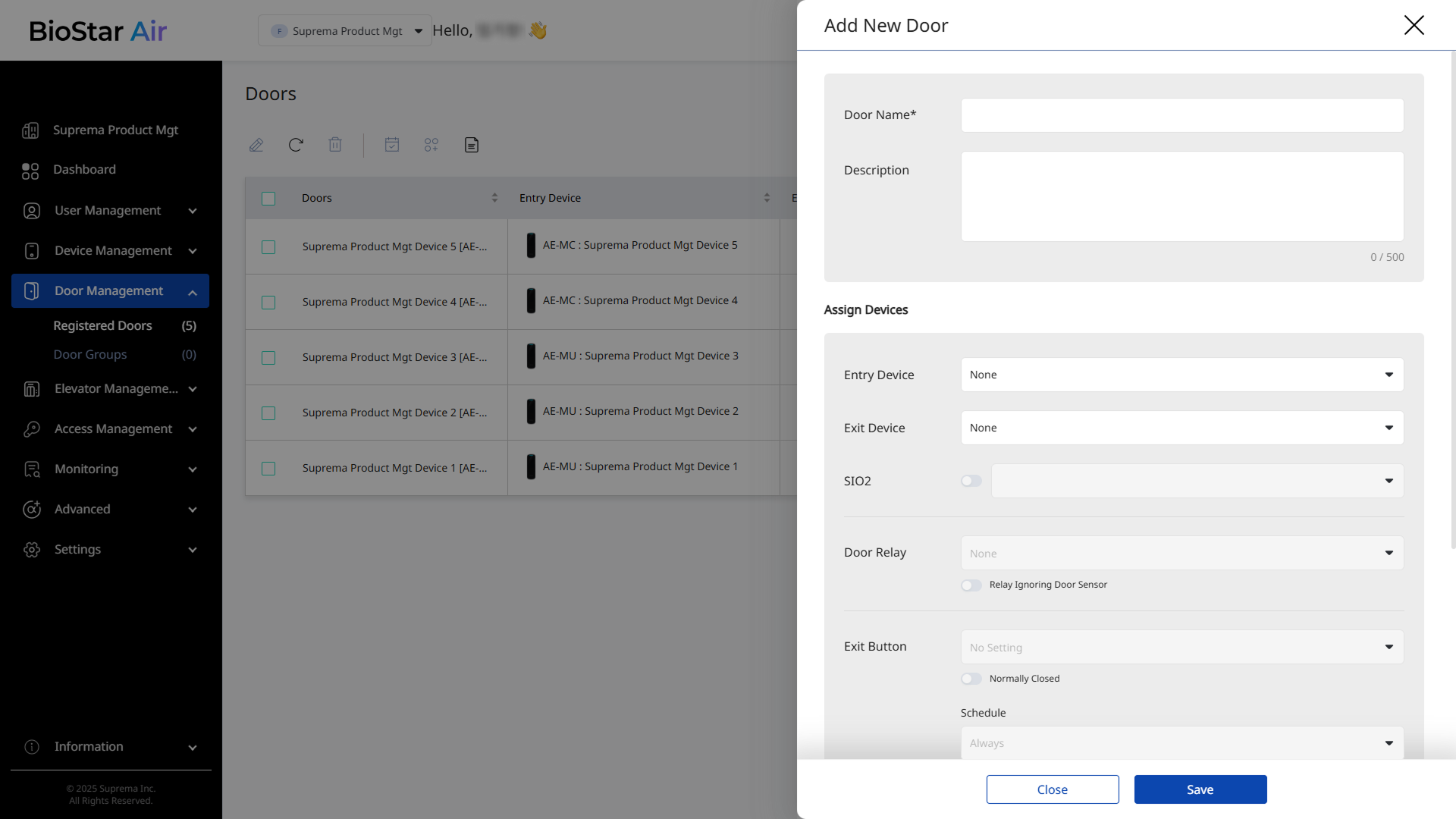Screen dimensions: 1456x819
Task: Open the Exit Device dropdown
Action: tap(1181, 428)
